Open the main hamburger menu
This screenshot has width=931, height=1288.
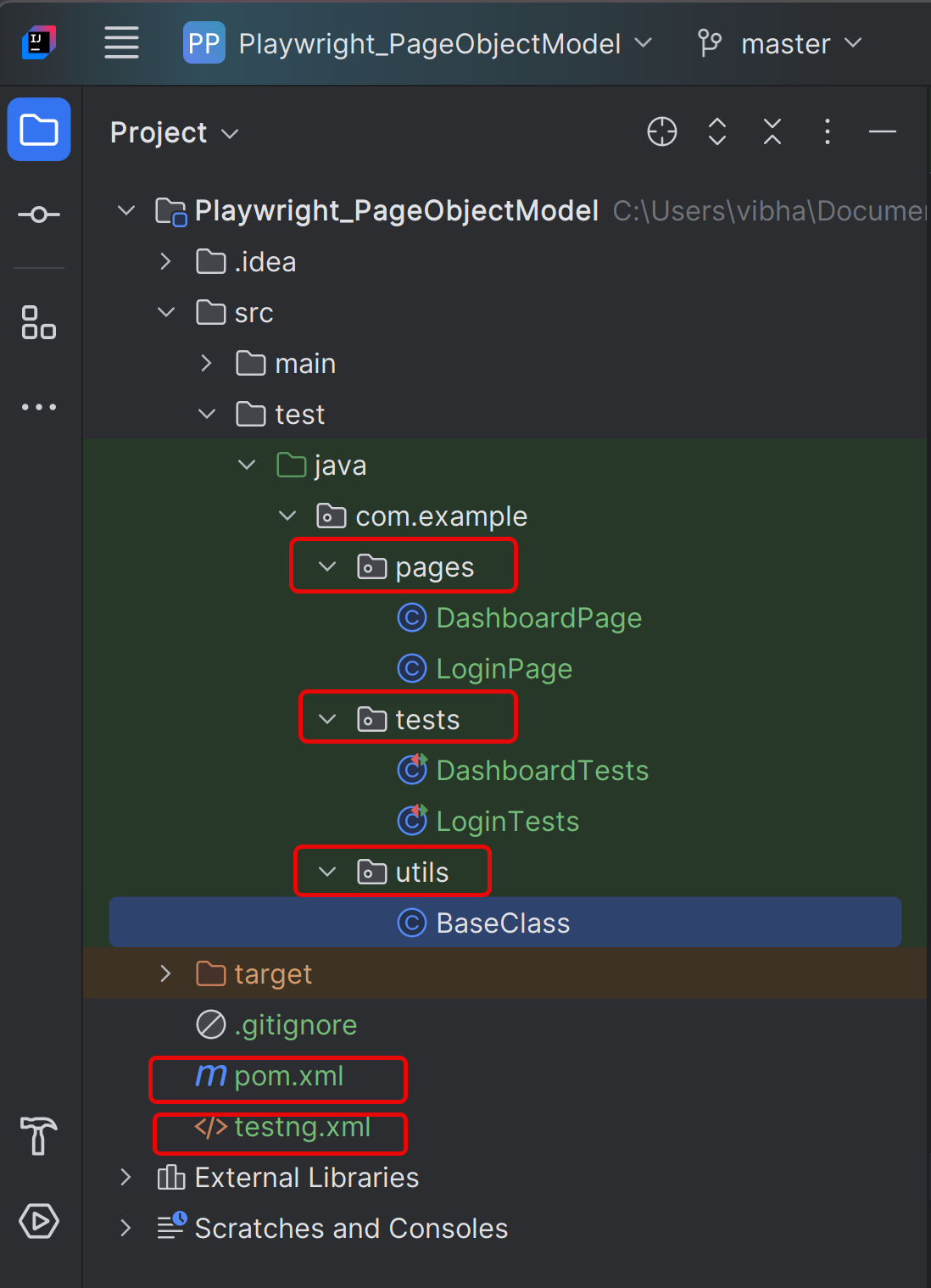click(x=121, y=43)
